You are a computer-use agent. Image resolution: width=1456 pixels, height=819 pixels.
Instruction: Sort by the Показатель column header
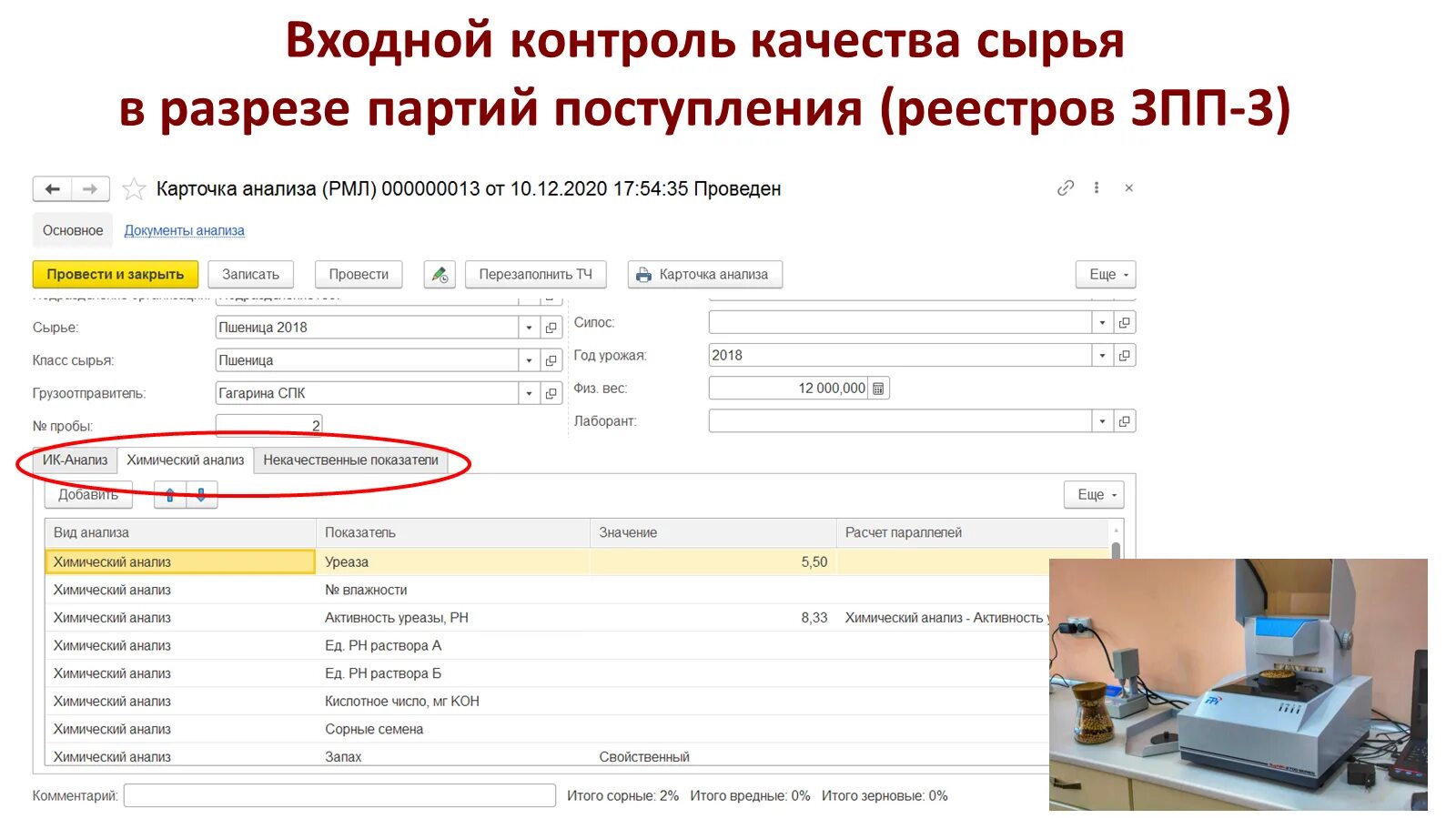coord(453,532)
